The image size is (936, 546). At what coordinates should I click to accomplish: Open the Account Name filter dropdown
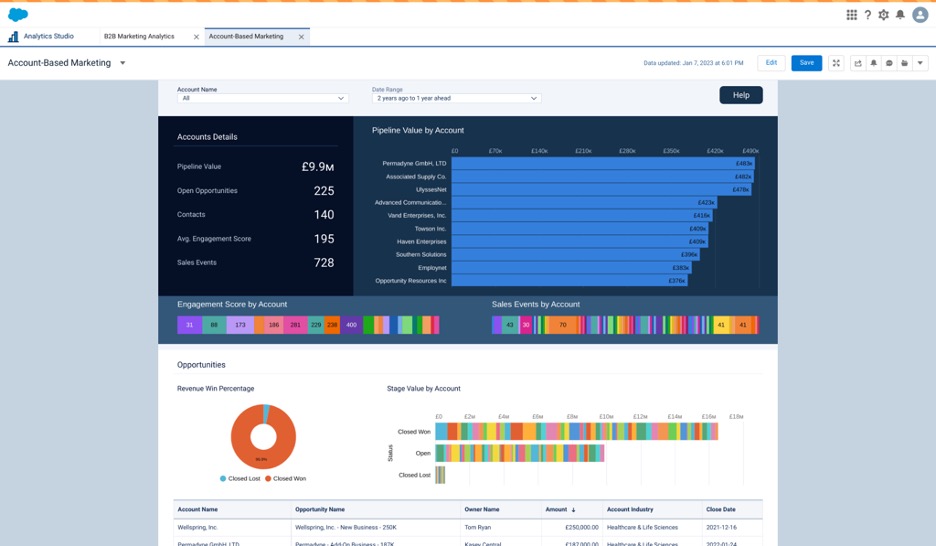(x=263, y=98)
